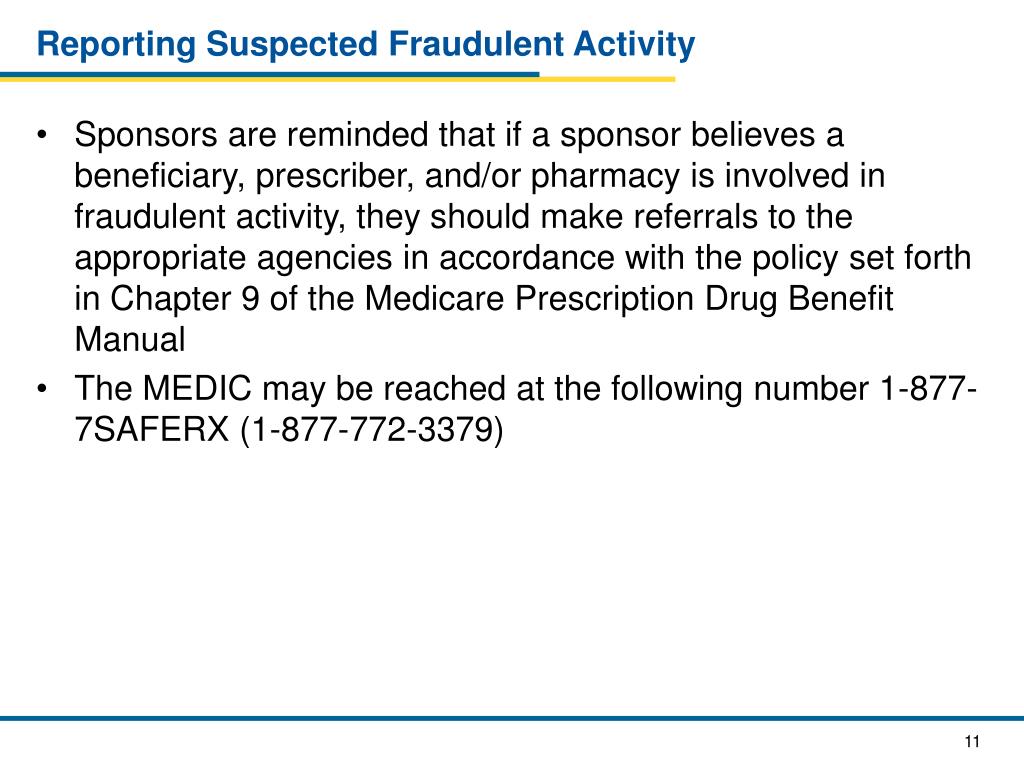This screenshot has height=768, width=1024.
Task: Click the word MEDIC
Action: [x=197, y=389]
